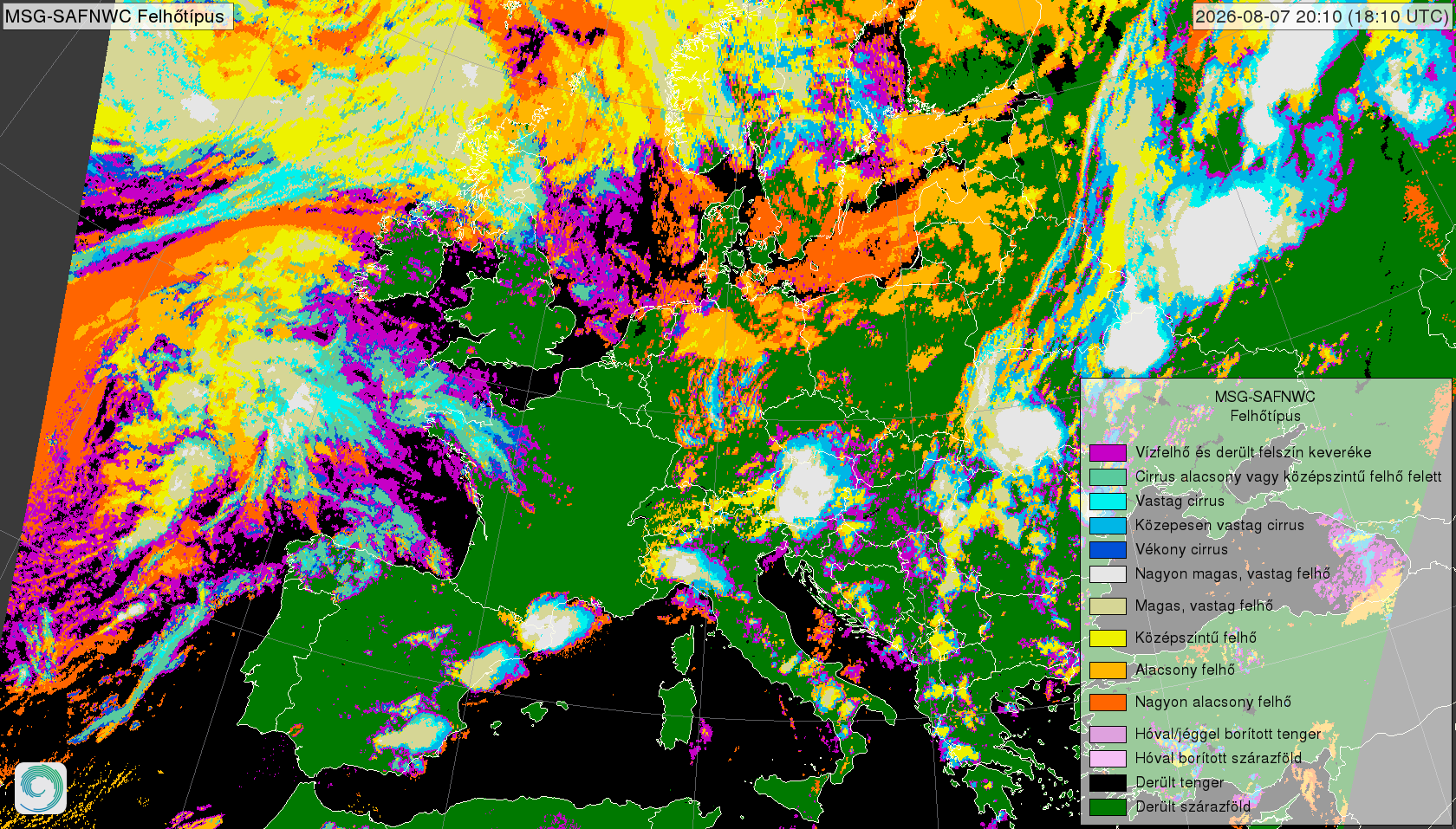Select the label "Nagyon alacsony felhő"
The height and width of the screenshot is (829, 1456).
pyautogui.click(x=1213, y=702)
